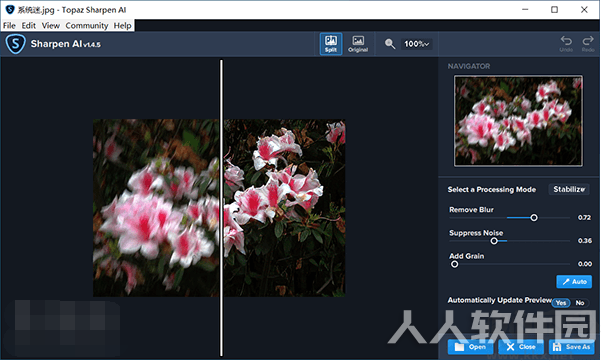
Task: Click the Navigator flower thumbnail
Action: [x=518, y=121]
